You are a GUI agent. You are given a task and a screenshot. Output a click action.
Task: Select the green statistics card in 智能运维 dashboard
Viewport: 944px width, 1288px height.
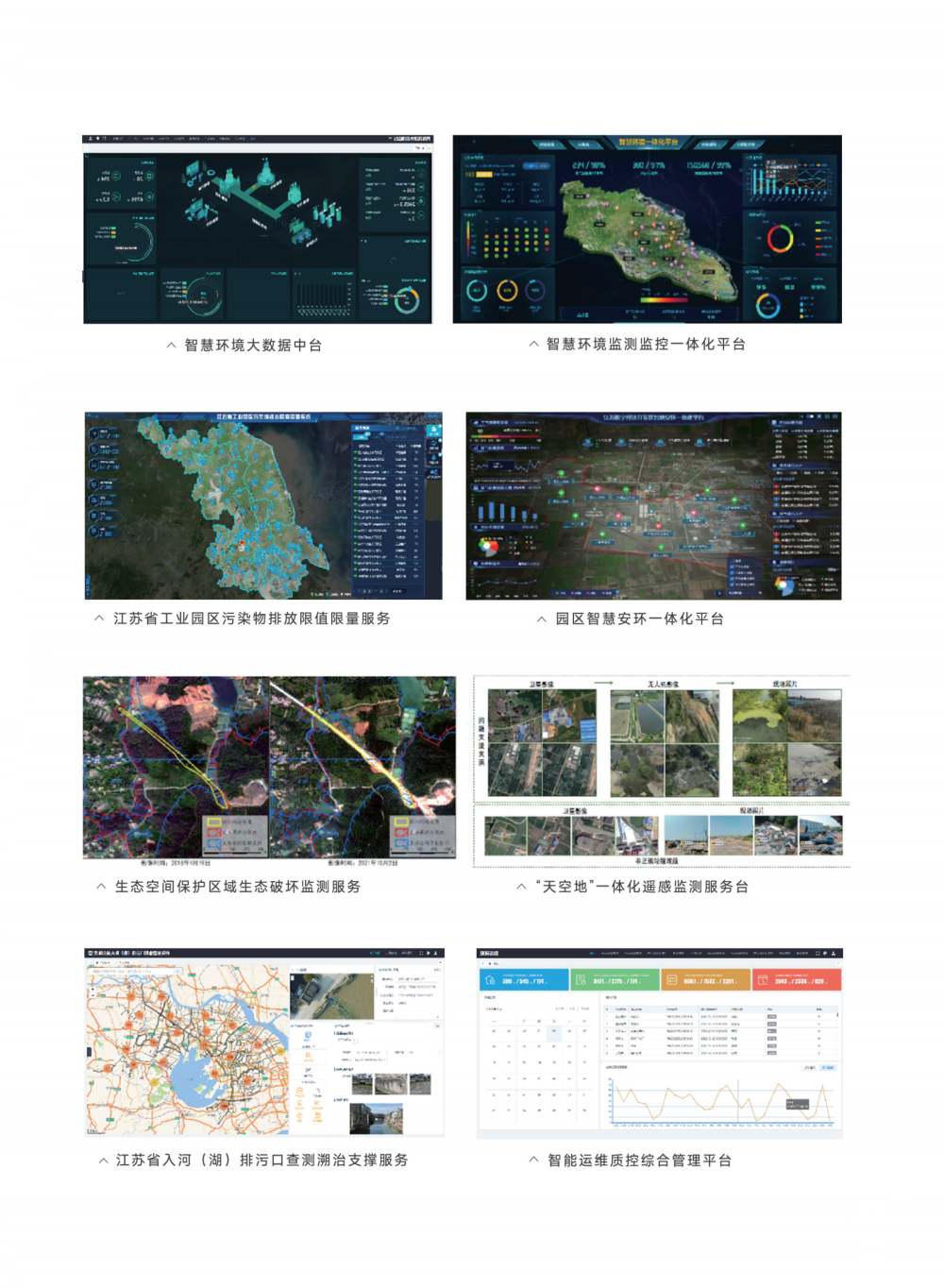(615, 980)
